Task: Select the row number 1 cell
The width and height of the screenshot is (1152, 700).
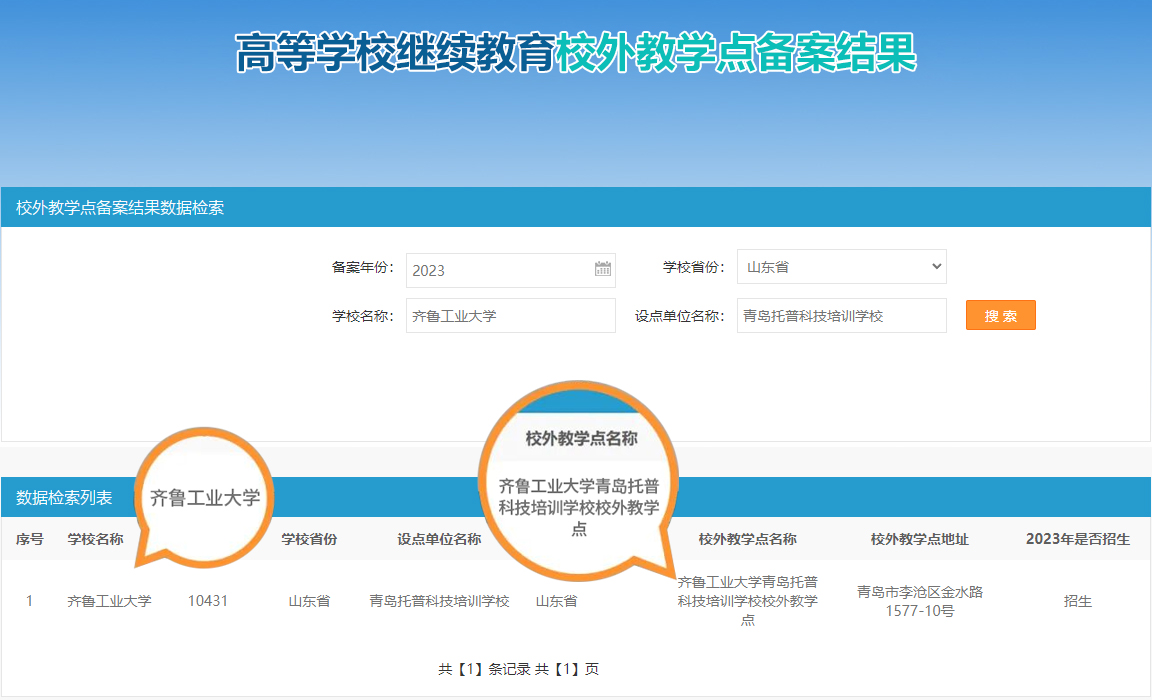Action: click(x=29, y=601)
